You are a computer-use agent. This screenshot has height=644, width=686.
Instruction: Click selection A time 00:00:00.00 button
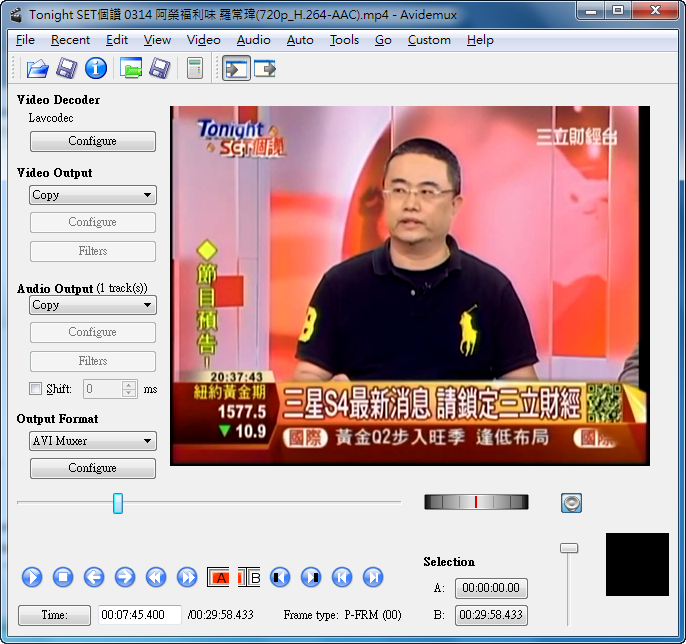pyautogui.click(x=491, y=588)
